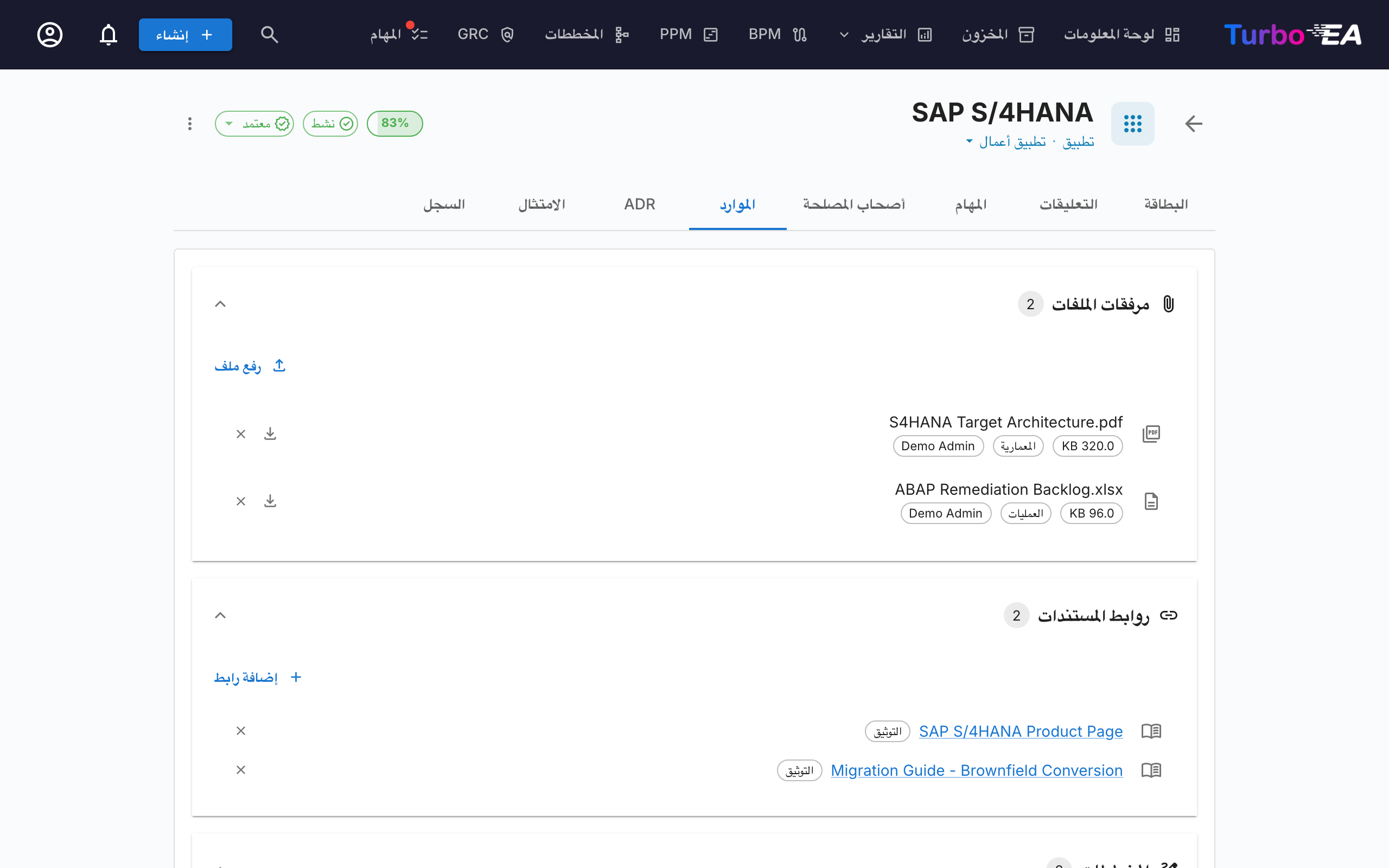Click التوثيق chip beside Migration Guide link
Screen dimensions: 1389x868
point(800,770)
